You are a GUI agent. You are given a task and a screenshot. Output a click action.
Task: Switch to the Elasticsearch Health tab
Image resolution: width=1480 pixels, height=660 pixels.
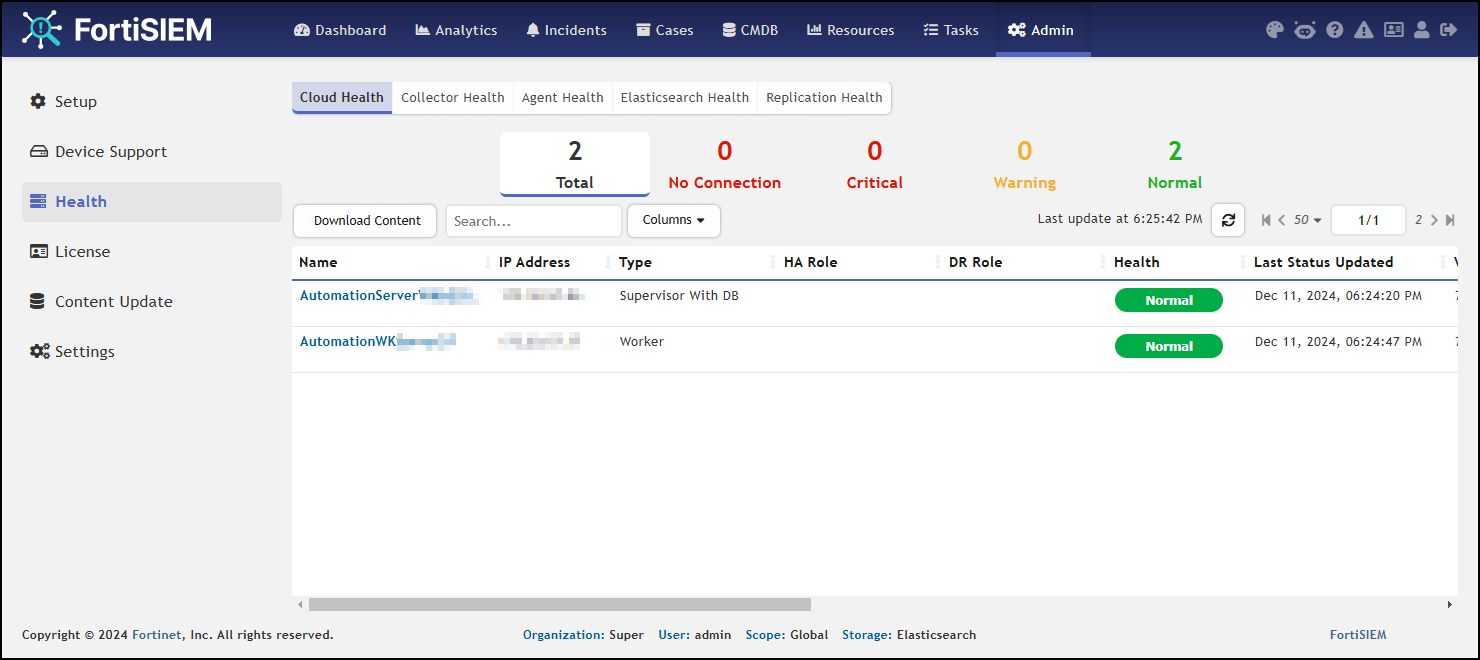pyautogui.click(x=684, y=97)
